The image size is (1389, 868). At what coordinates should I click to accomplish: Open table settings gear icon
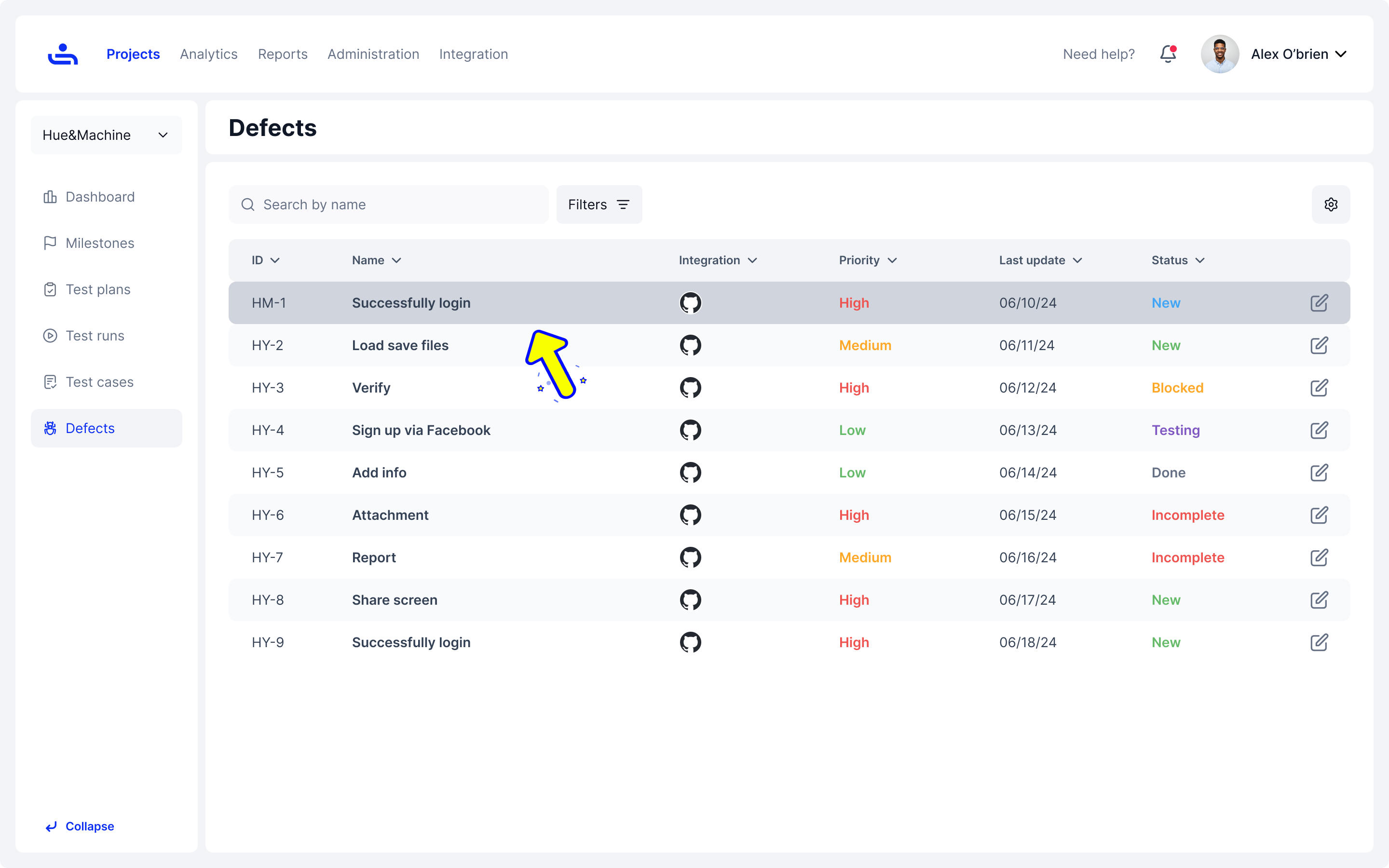click(x=1331, y=204)
